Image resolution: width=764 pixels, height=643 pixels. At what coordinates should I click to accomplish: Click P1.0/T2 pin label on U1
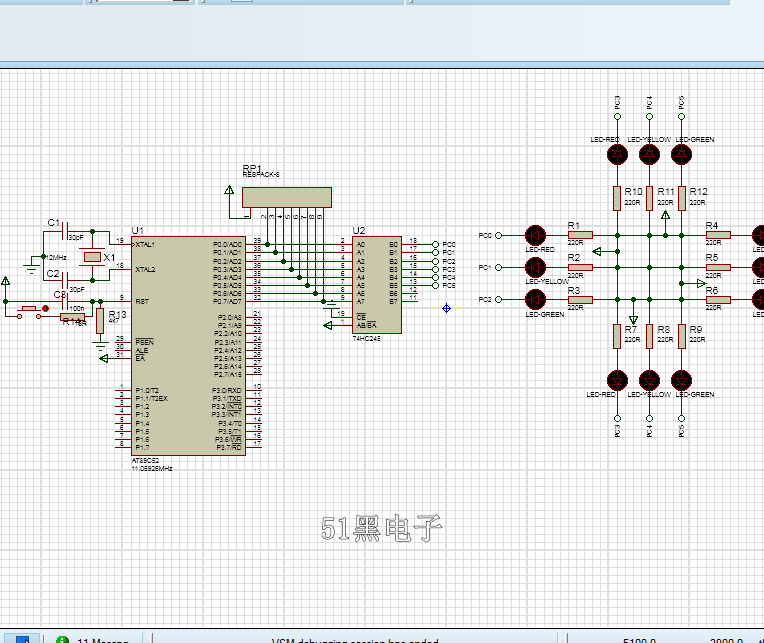pos(147,391)
